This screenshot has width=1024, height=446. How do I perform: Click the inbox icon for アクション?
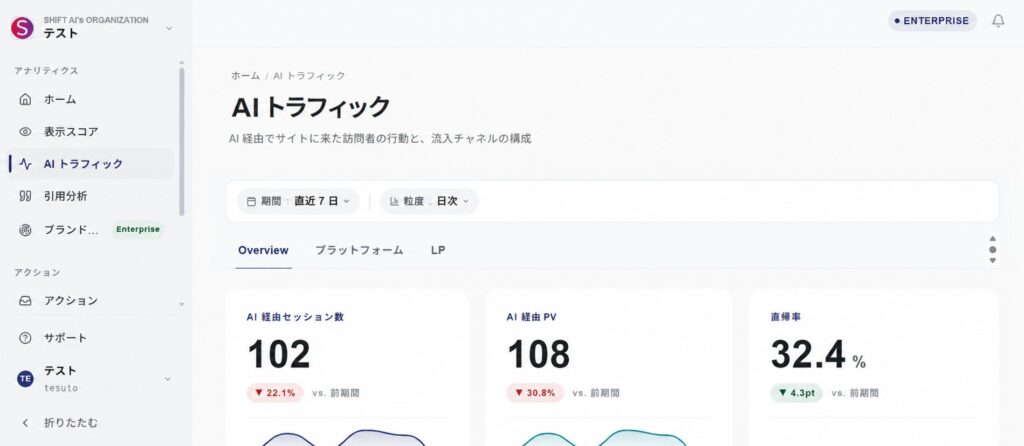[x=25, y=301]
